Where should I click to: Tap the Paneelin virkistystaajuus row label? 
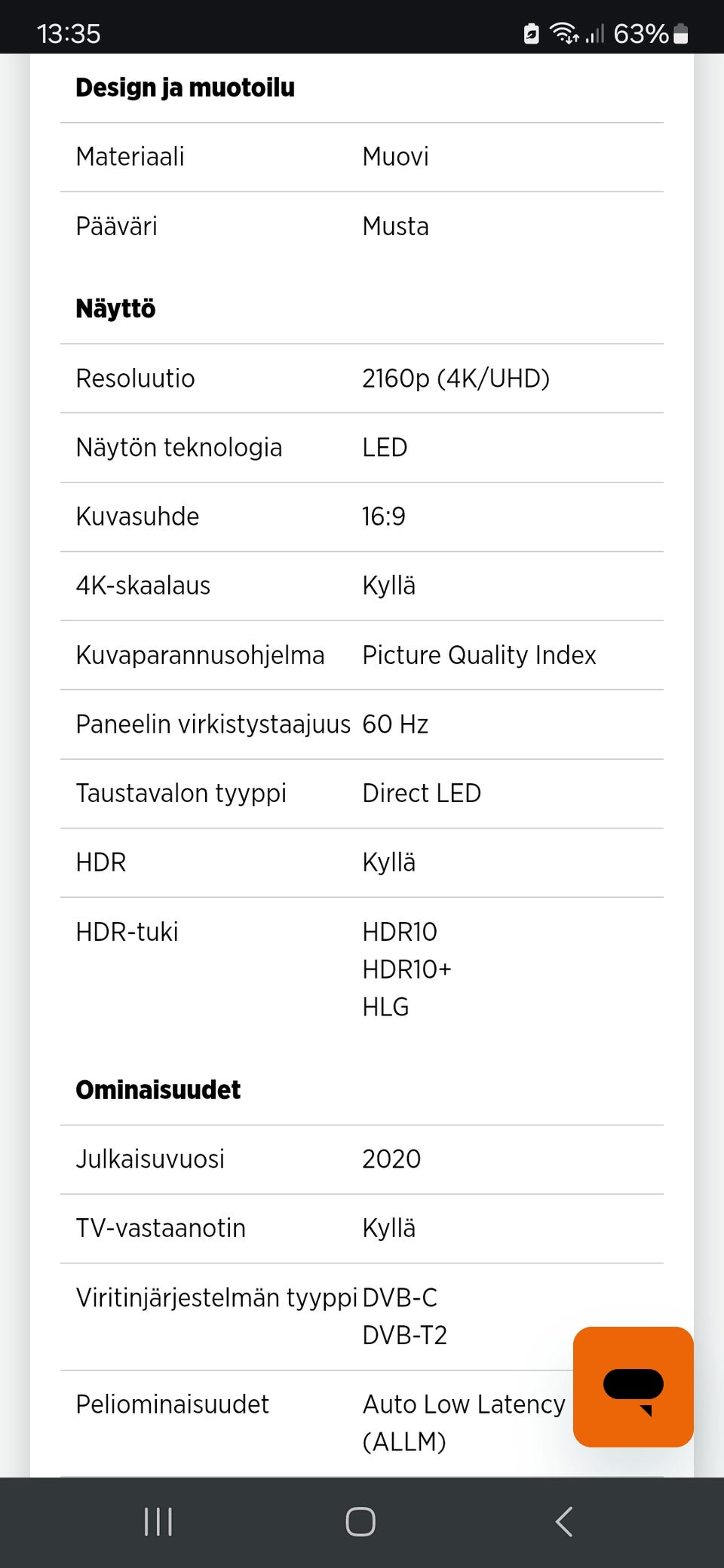click(x=213, y=724)
